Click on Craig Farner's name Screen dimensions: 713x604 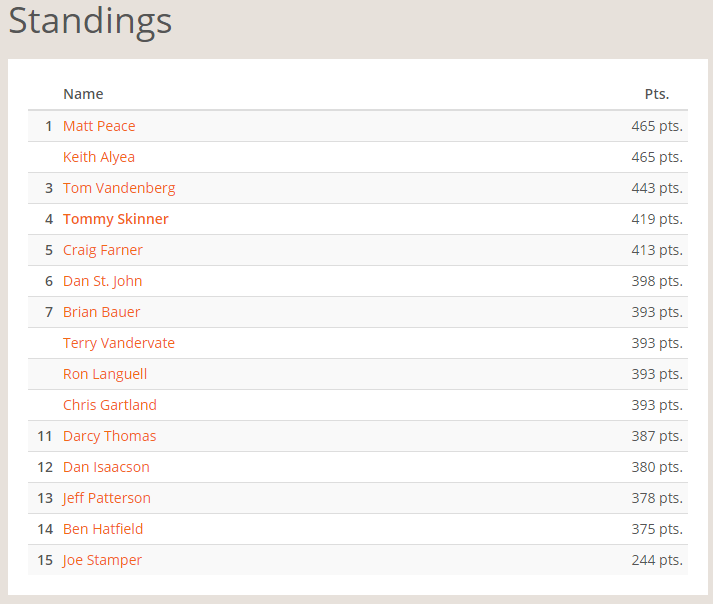(x=103, y=250)
